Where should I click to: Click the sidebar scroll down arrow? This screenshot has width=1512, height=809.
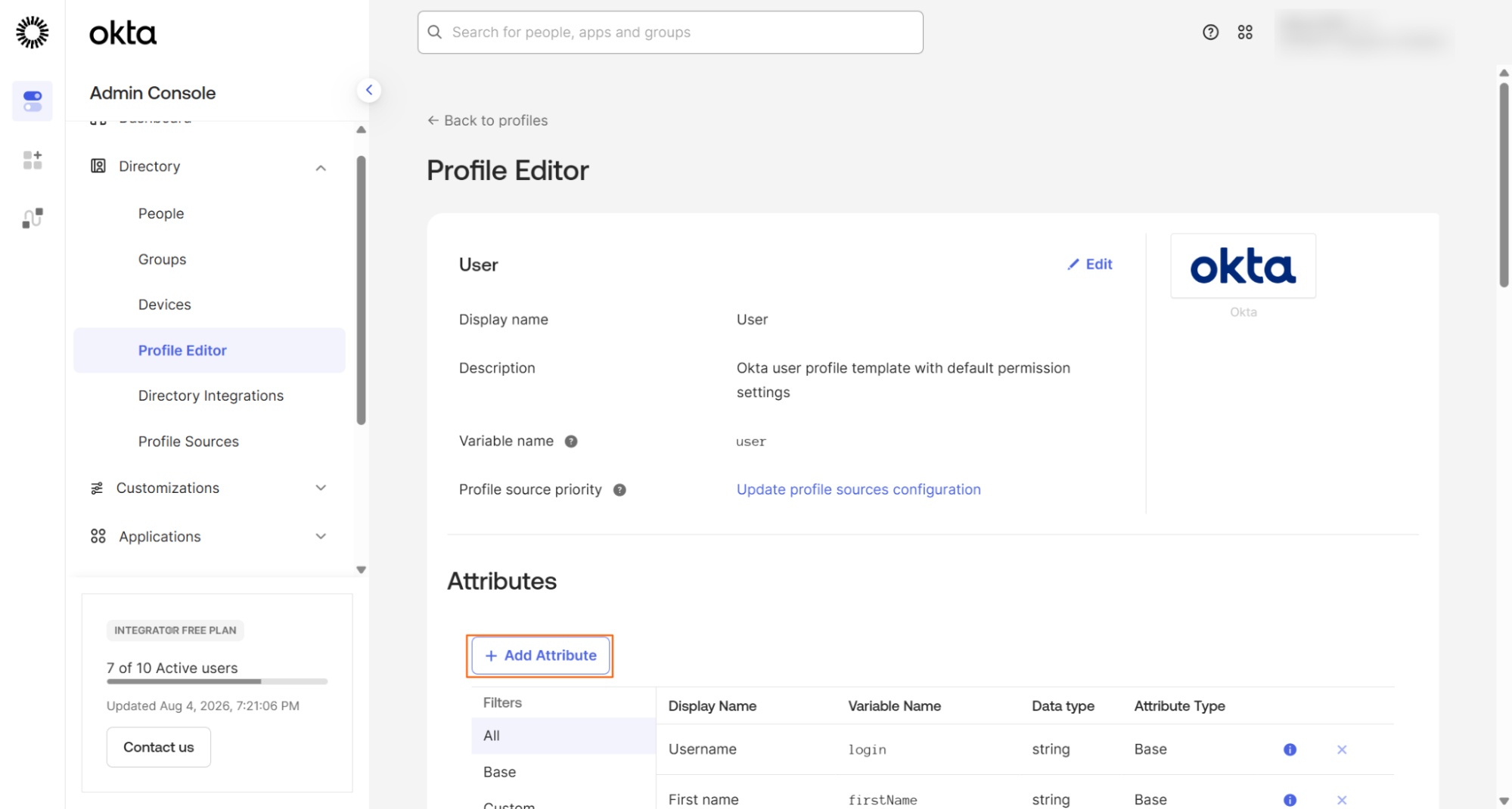pyautogui.click(x=361, y=570)
